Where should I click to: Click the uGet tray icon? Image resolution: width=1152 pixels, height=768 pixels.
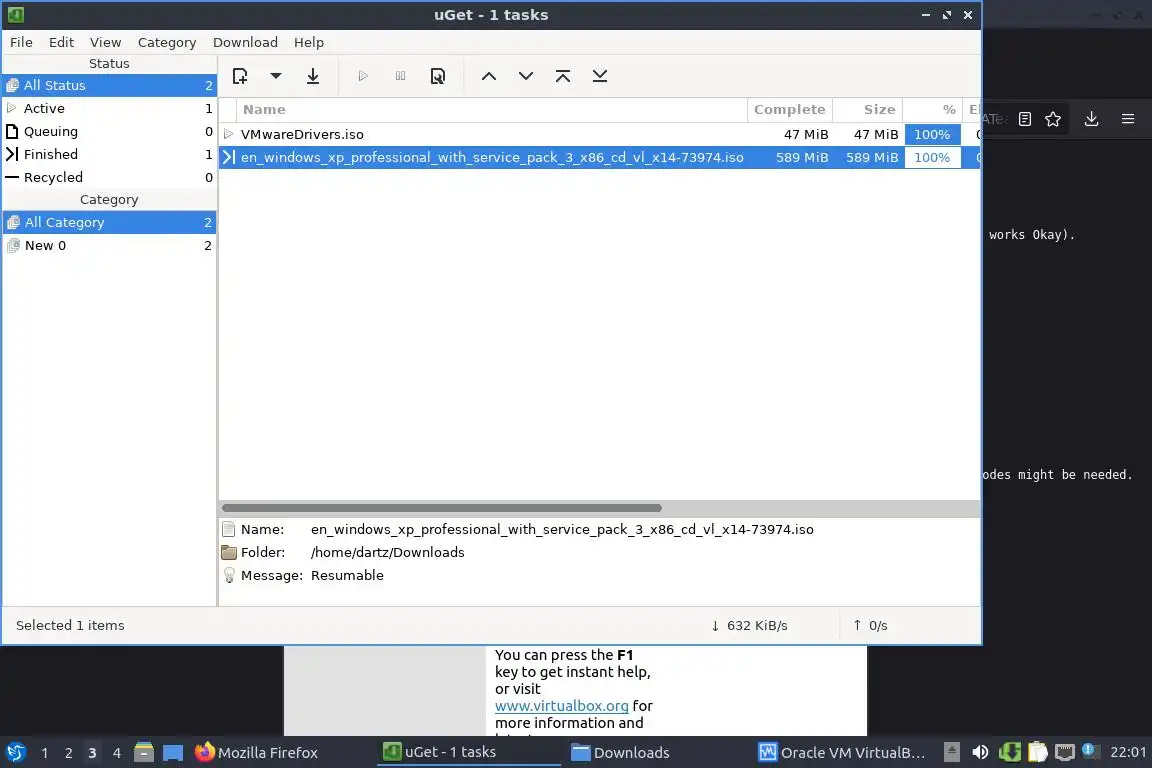coord(1009,753)
